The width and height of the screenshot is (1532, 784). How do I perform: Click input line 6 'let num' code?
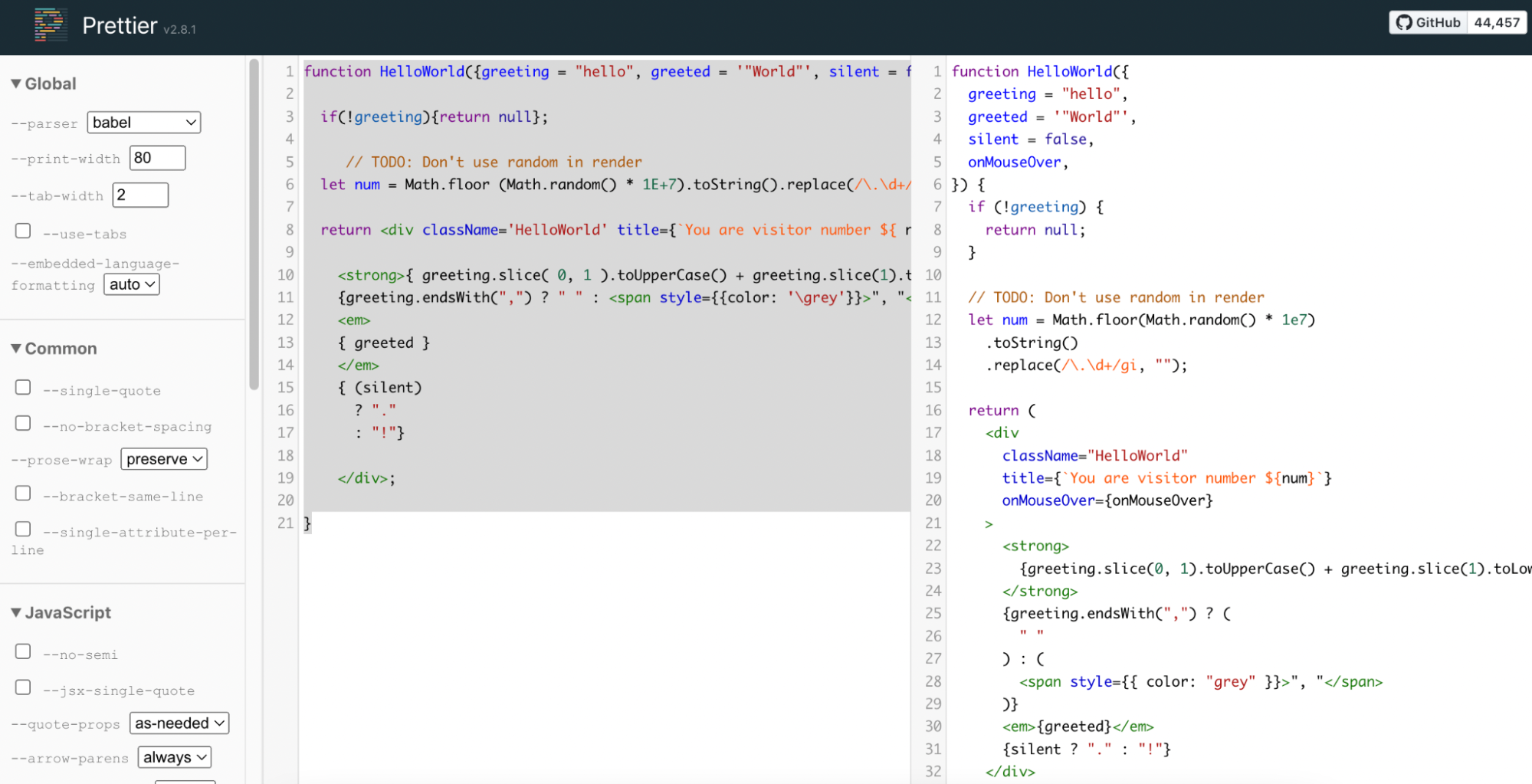615,185
